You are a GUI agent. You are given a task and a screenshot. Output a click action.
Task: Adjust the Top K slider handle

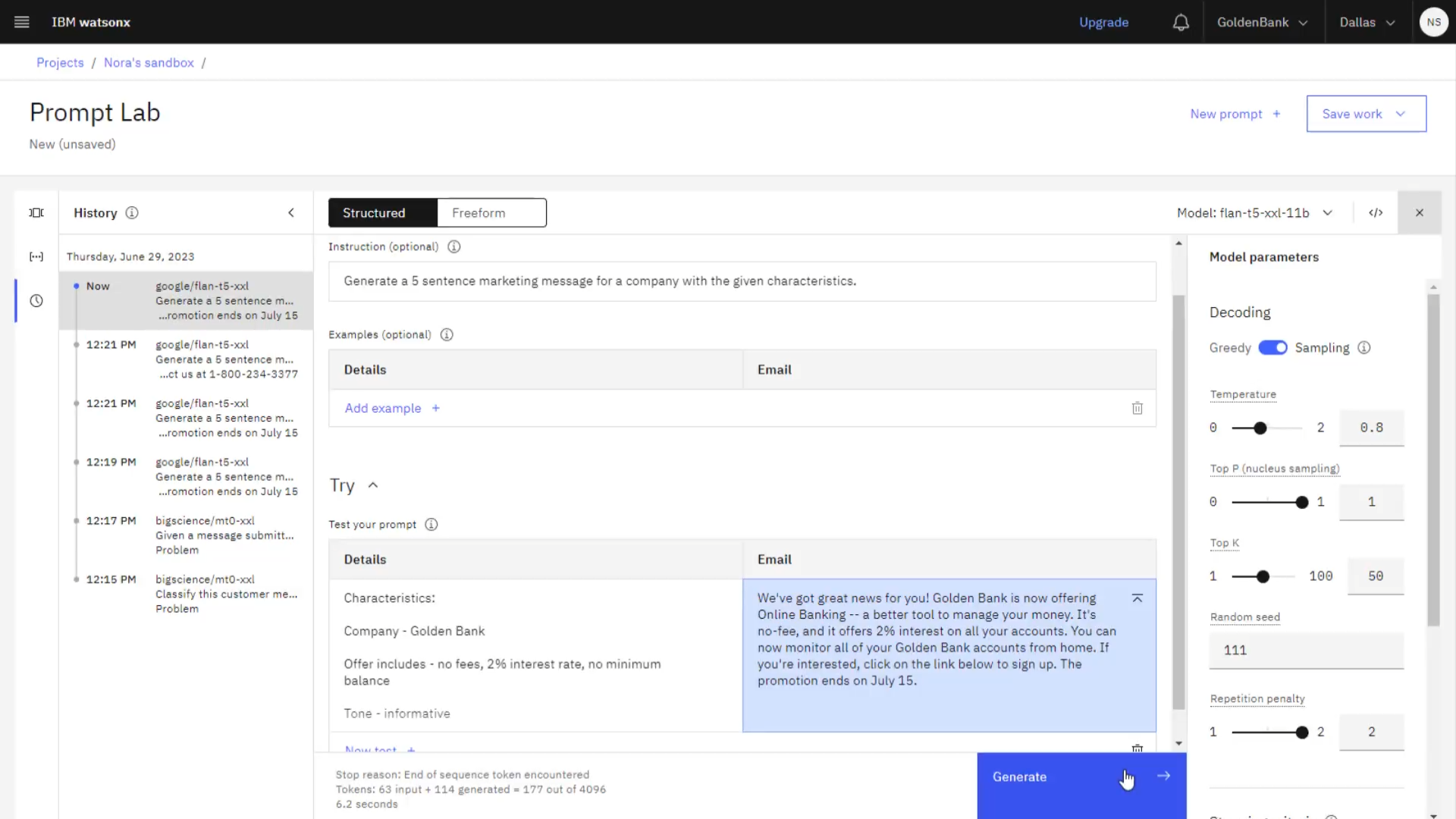1263,577
